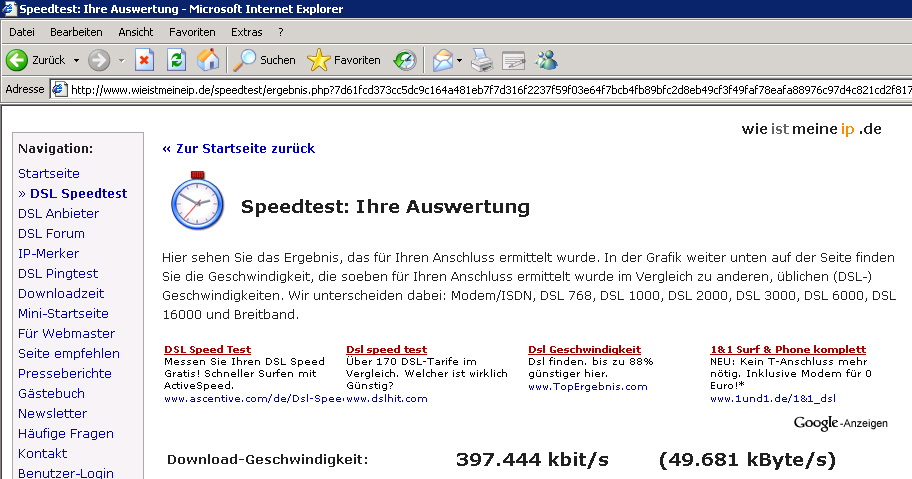Visit www.ascentive.com ad URL
Screen dimensions: 912x479
pyautogui.click(x=254, y=398)
